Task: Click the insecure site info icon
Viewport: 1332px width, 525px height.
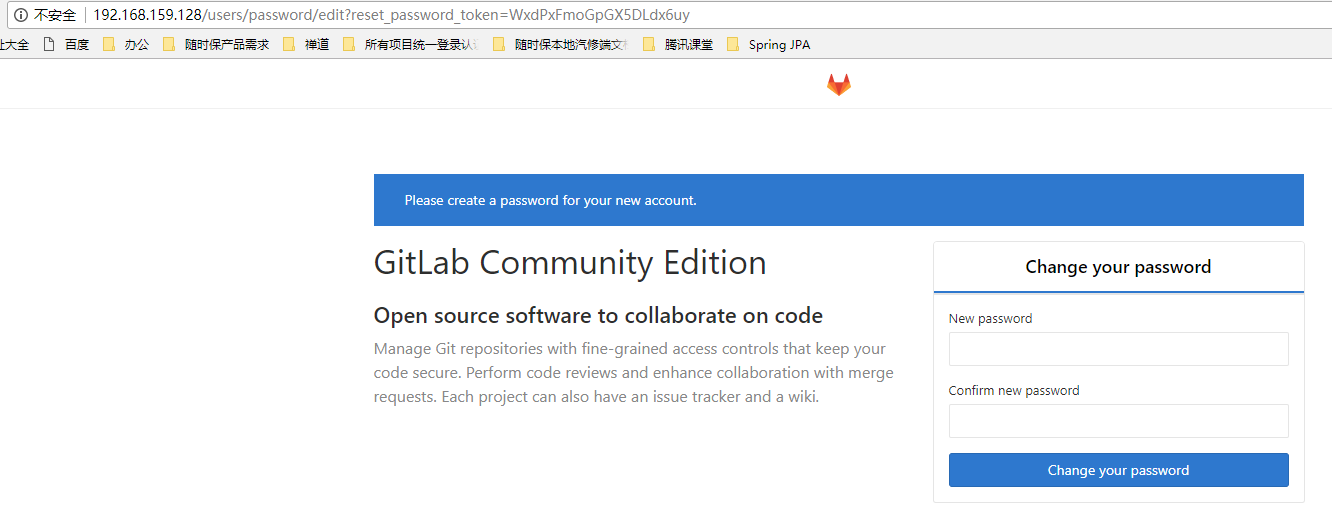Action: (x=20, y=15)
